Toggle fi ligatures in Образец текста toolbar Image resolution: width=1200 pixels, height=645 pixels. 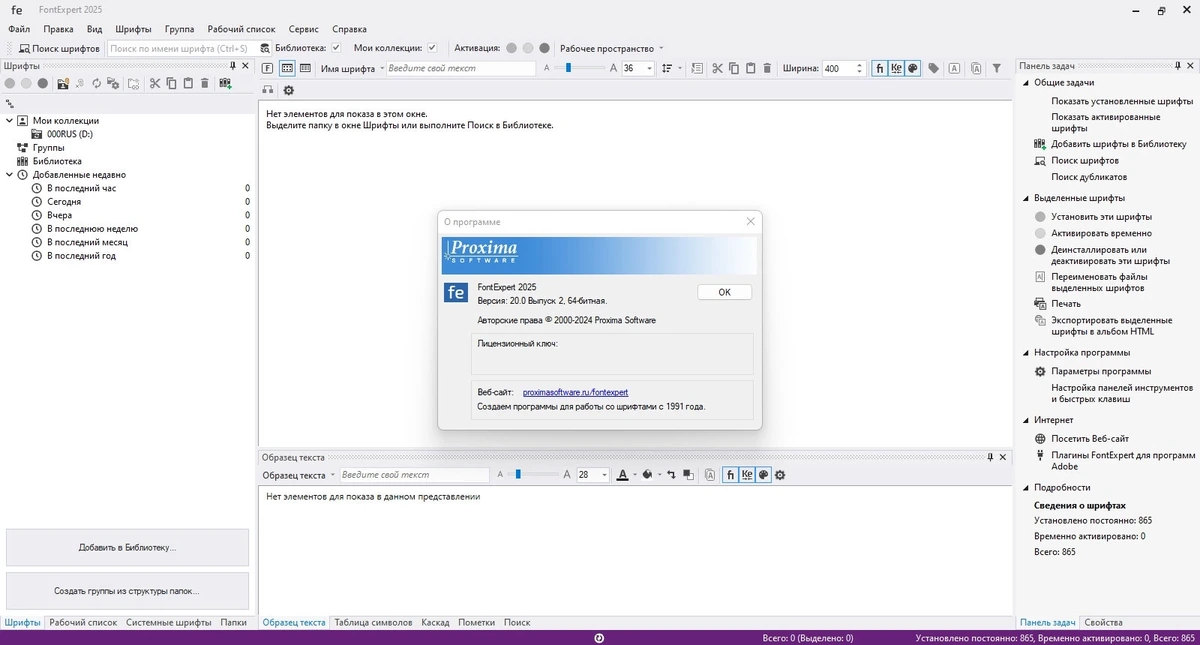[x=731, y=475]
